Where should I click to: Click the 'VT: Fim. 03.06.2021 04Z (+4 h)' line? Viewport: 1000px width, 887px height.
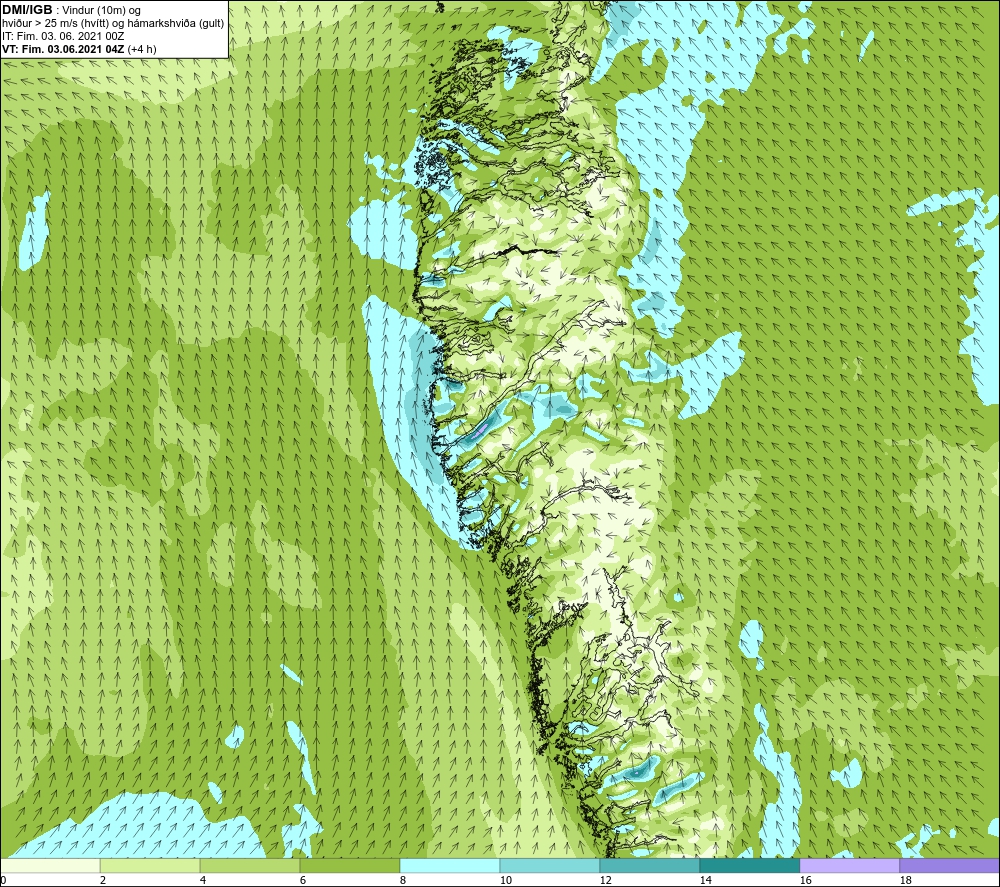pyautogui.click(x=79, y=49)
